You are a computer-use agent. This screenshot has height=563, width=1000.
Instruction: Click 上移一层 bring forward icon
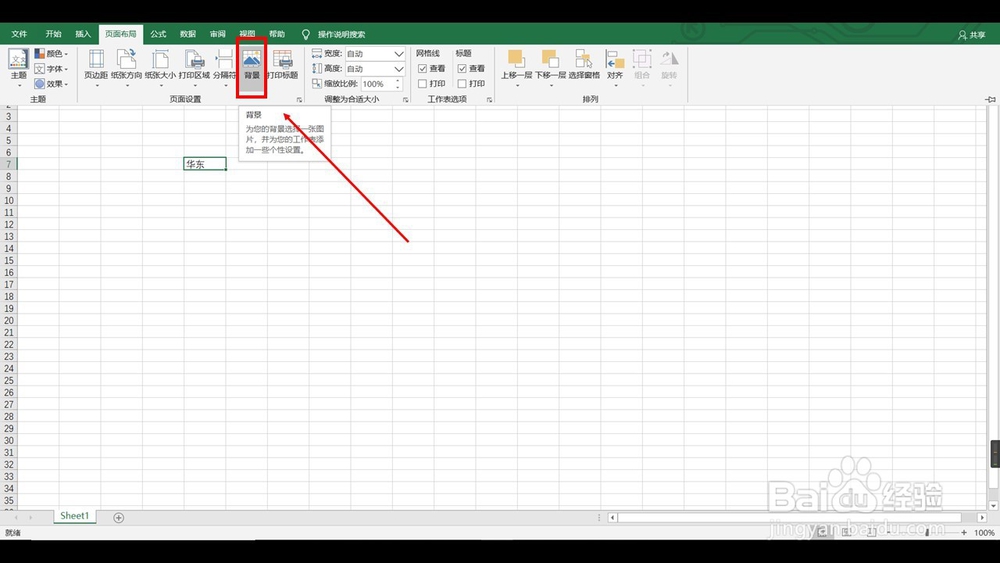pyautogui.click(x=516, y=58)
